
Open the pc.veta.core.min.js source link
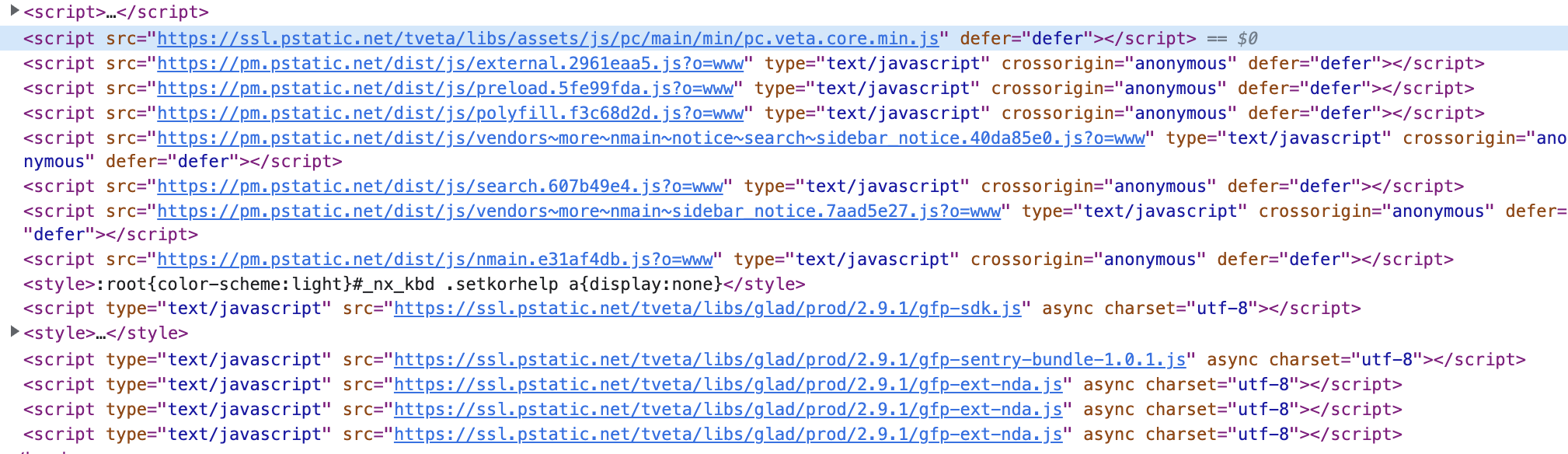pyautogui.click(x=548, y=39)
